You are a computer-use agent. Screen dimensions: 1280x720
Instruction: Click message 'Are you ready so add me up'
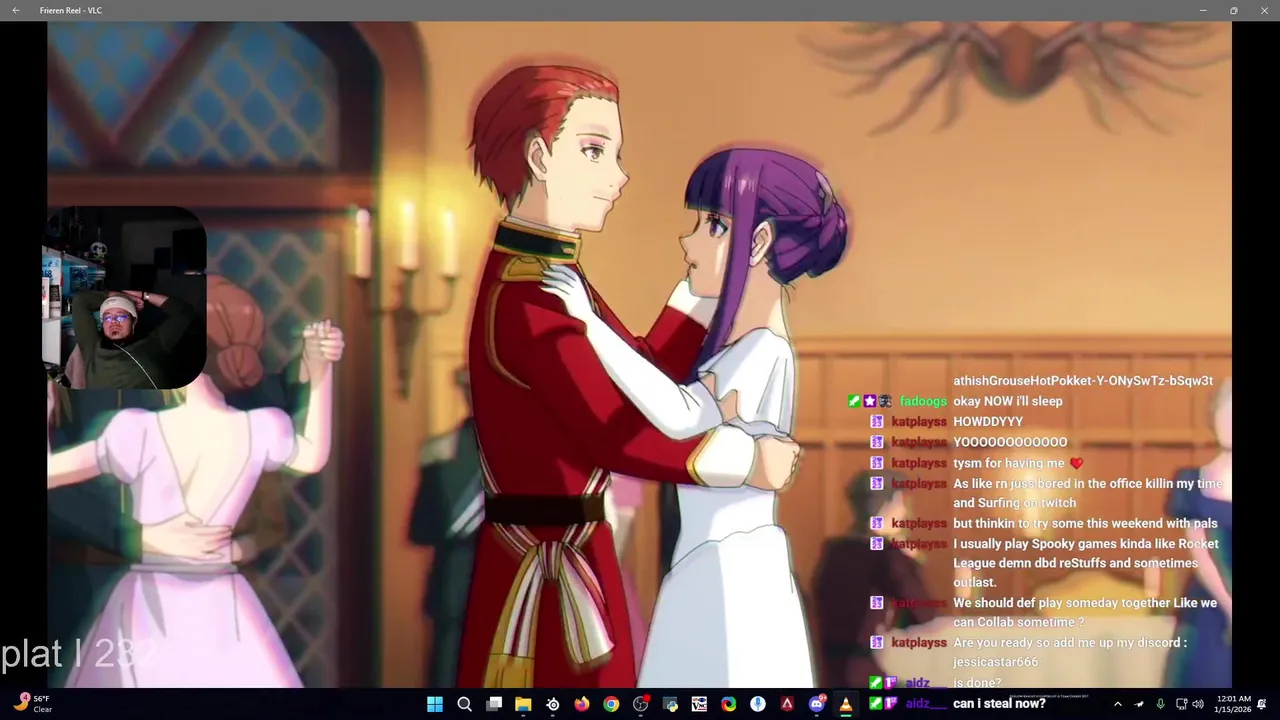click(1070, 652)
